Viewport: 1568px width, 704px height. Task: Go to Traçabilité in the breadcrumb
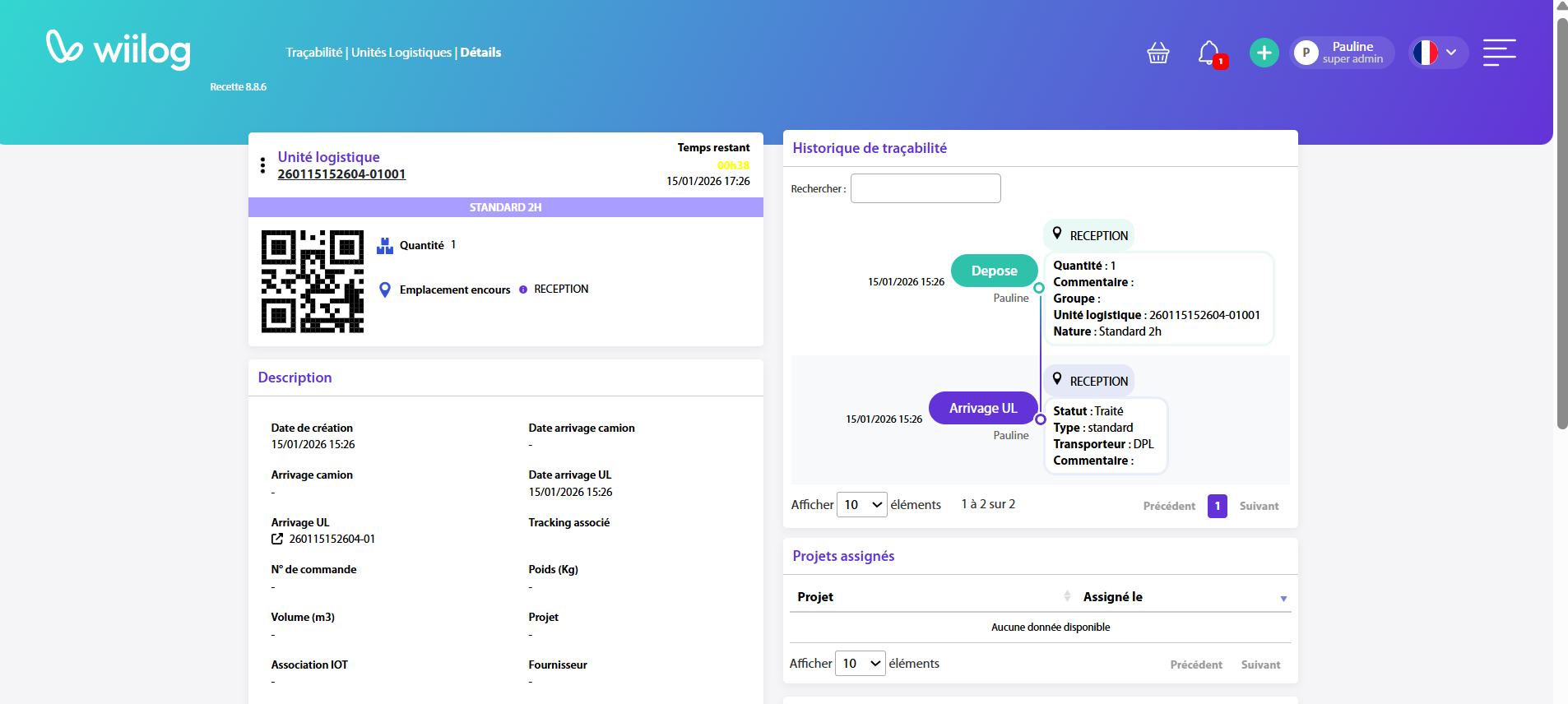(x=313, y=53)
